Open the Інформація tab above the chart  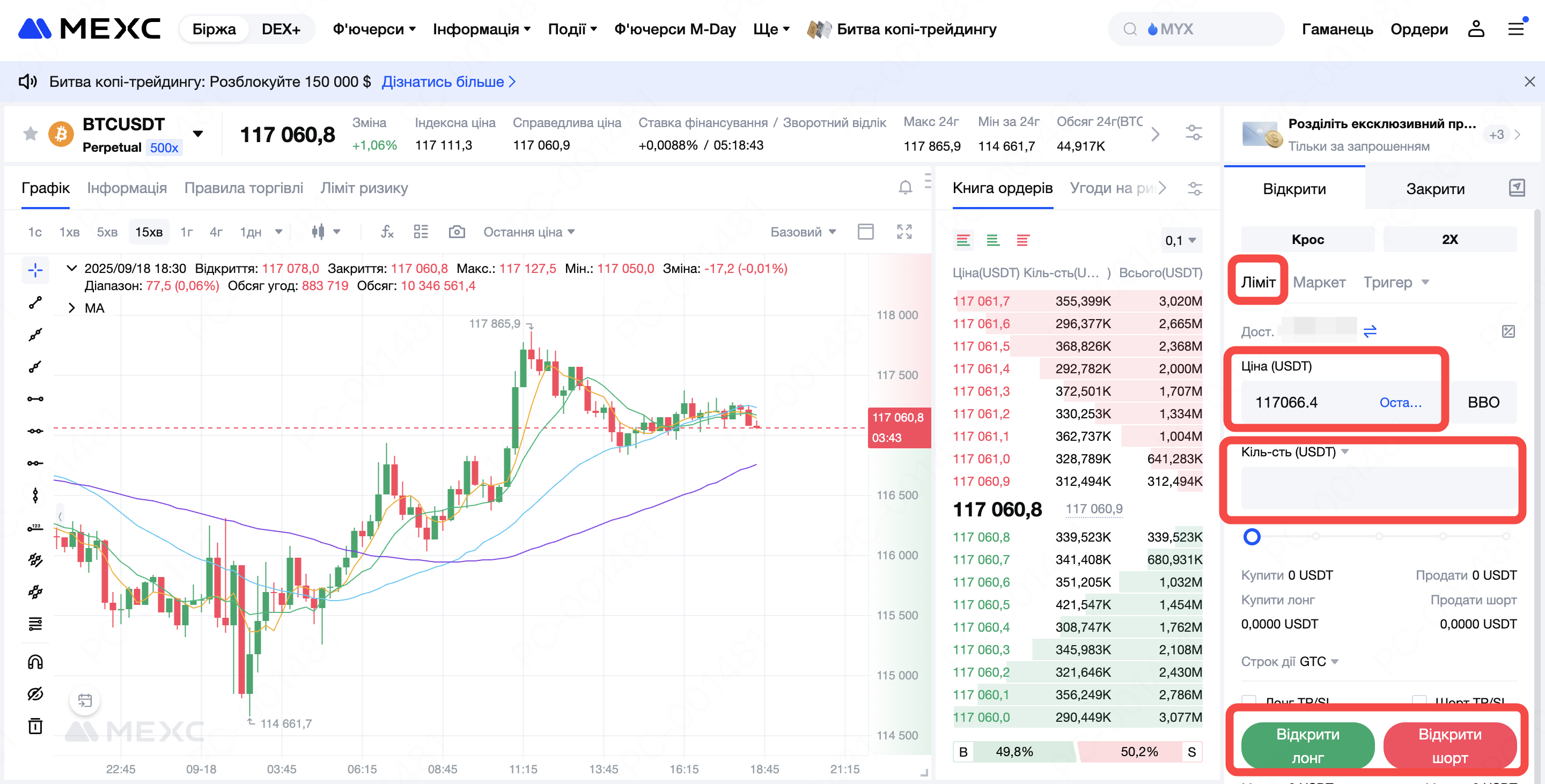[x=127, y=188]
